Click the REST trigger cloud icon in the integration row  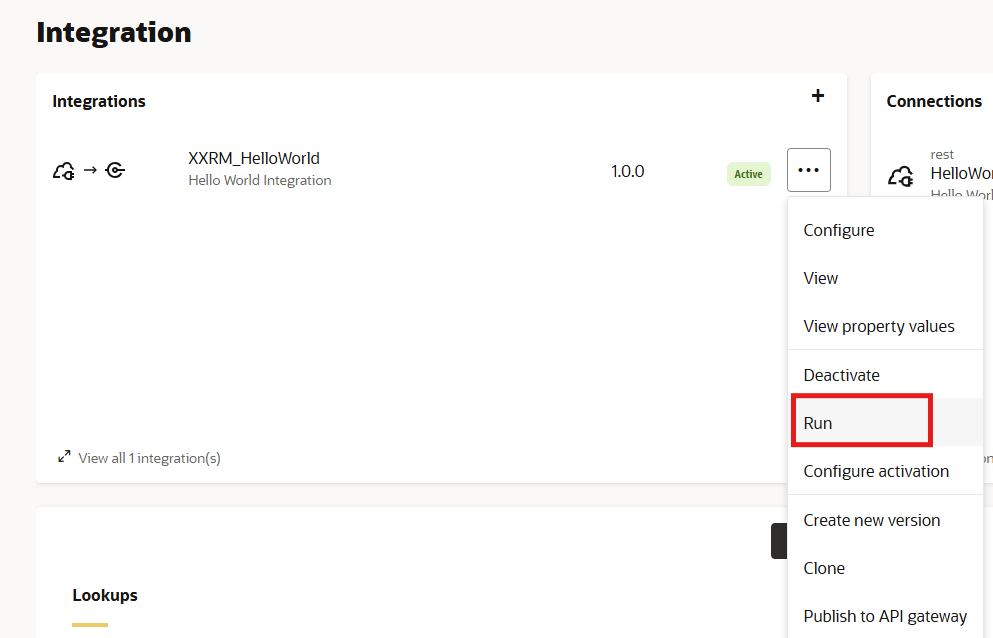[x=64, y=171]
